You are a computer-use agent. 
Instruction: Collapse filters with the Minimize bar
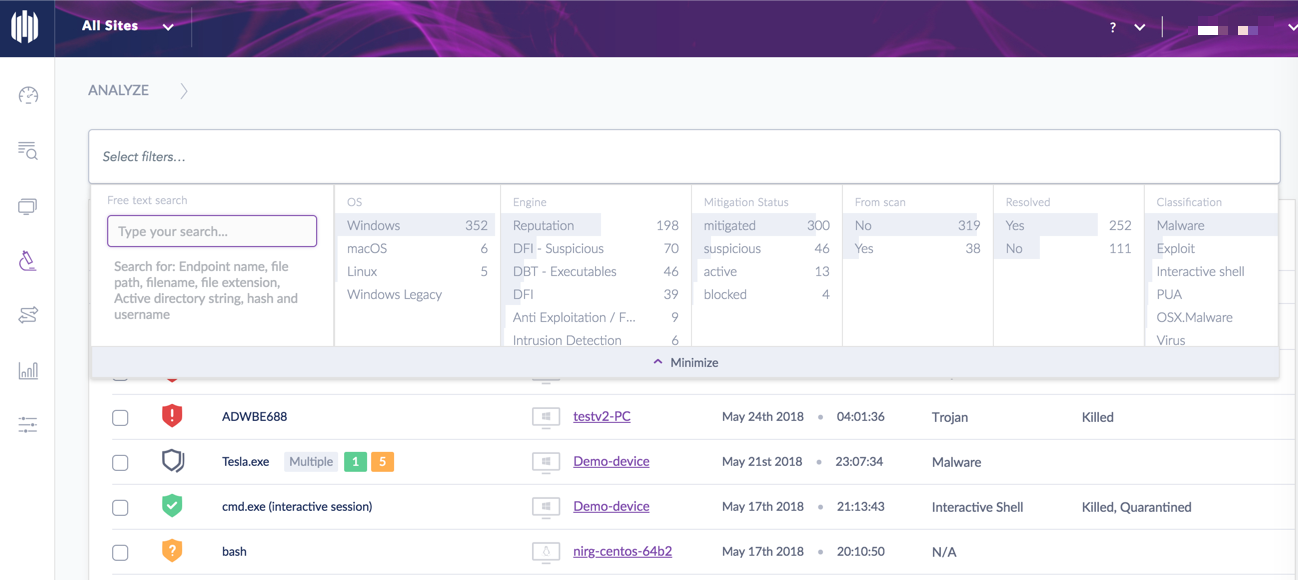click(x=685, y=362)
